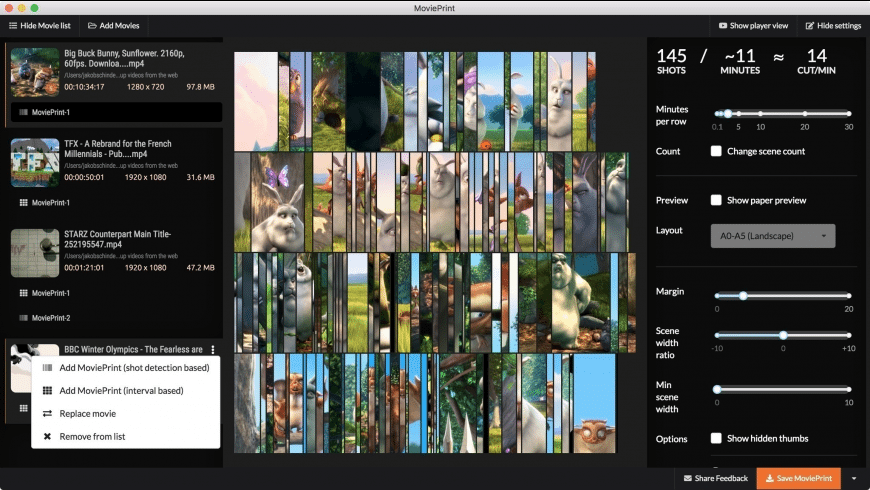Save the MoviePrint
The width and height of the screenshot is (870, 490).
798,478
